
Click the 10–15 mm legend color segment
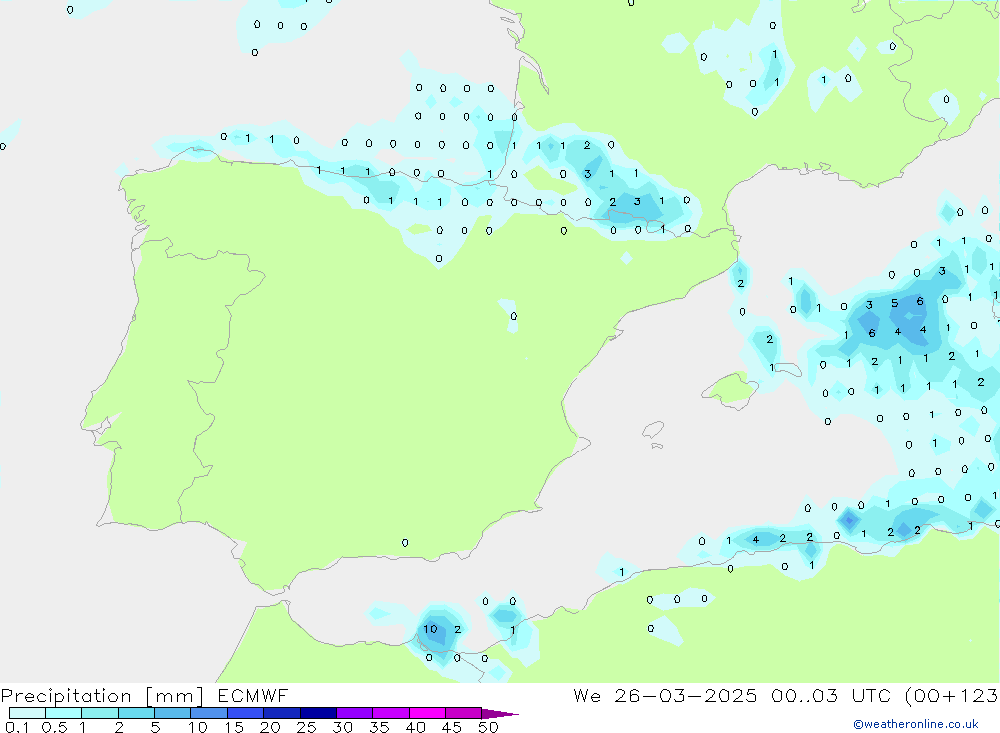coord(209,713)
